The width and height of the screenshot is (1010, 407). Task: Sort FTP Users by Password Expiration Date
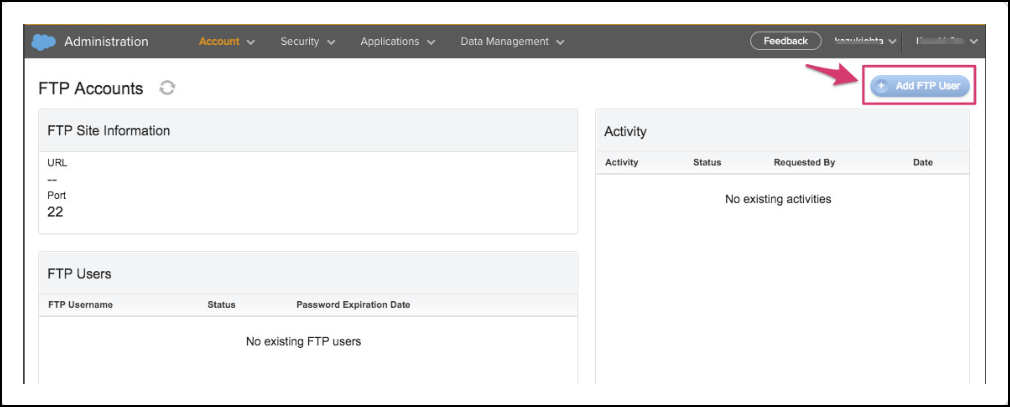click(x=353, y=305)
